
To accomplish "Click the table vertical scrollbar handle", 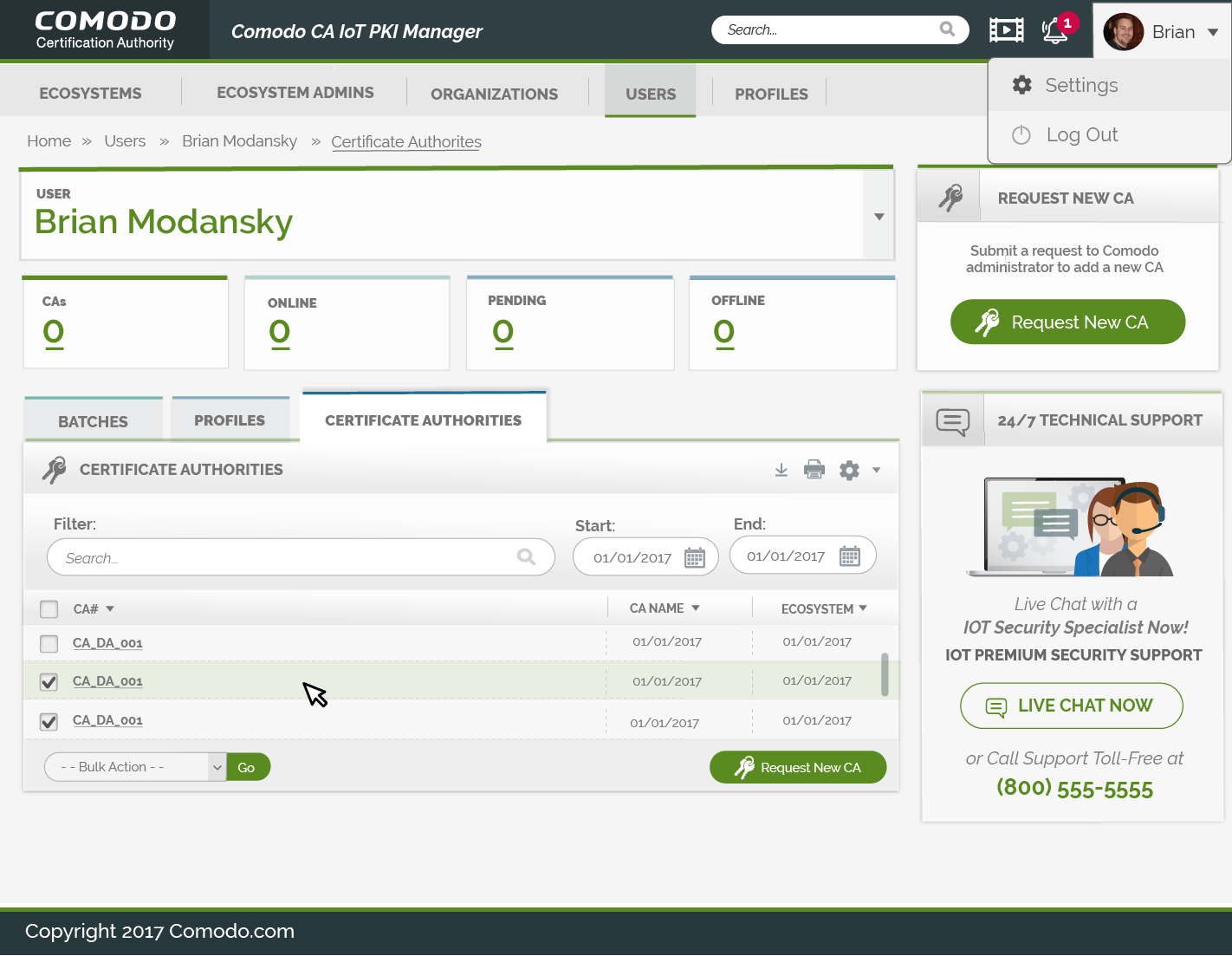I will tap(885, 674).
